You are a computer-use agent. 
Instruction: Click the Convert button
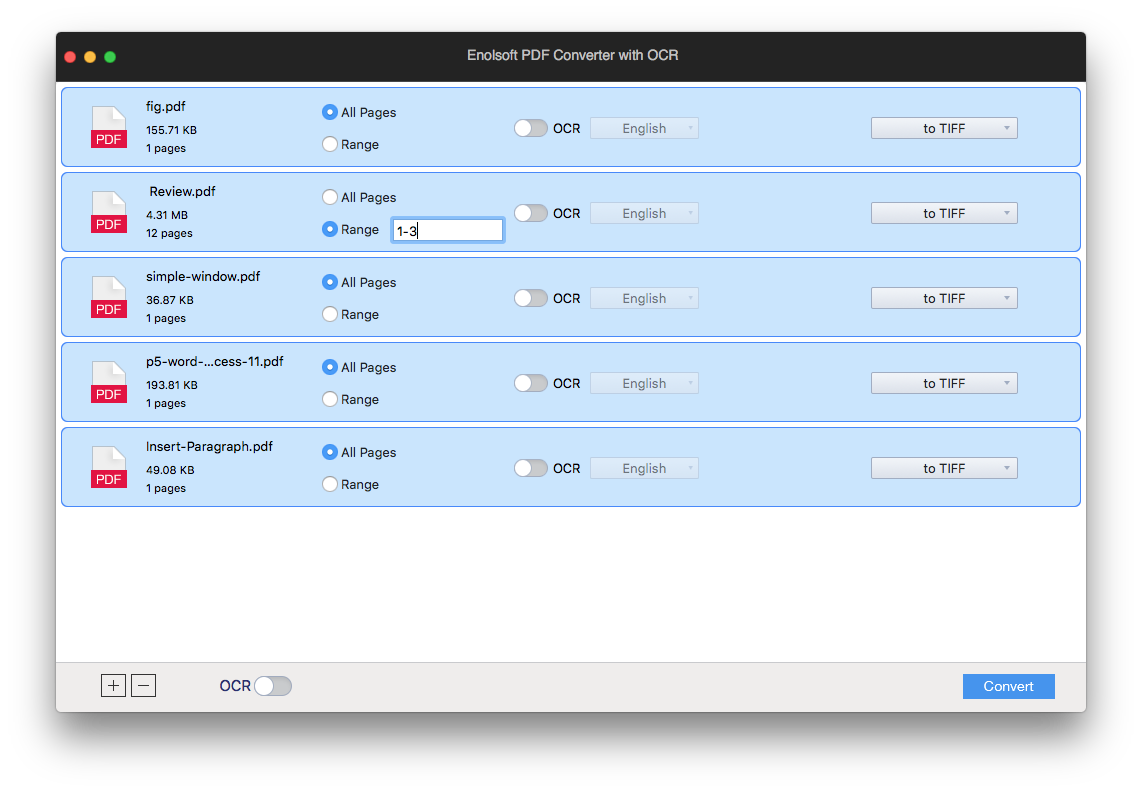point(1009,686)
